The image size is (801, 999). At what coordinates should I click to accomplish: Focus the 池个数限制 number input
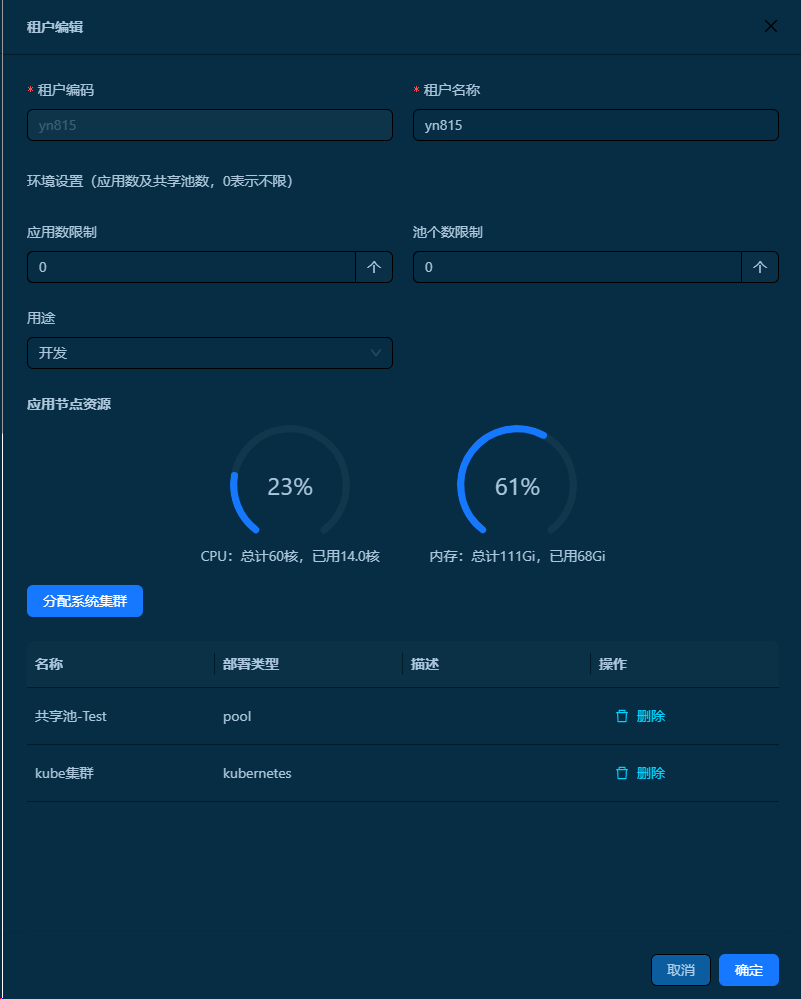[577, 267]
